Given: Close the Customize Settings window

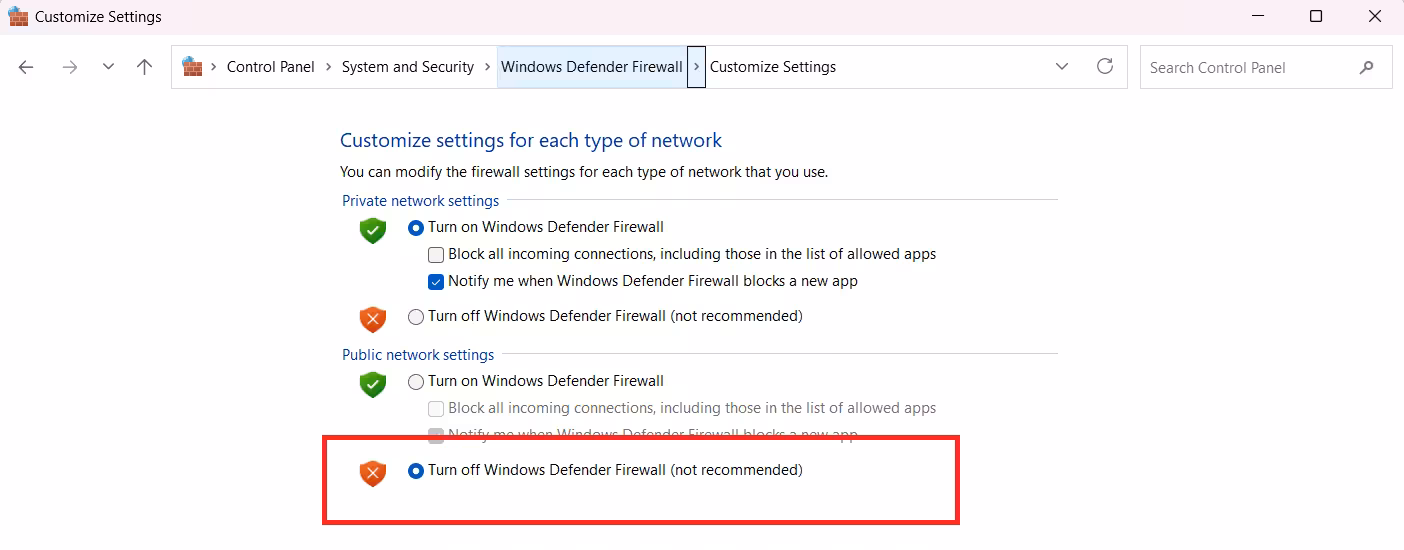Looking at the screenshot, I should point(1374,16).
